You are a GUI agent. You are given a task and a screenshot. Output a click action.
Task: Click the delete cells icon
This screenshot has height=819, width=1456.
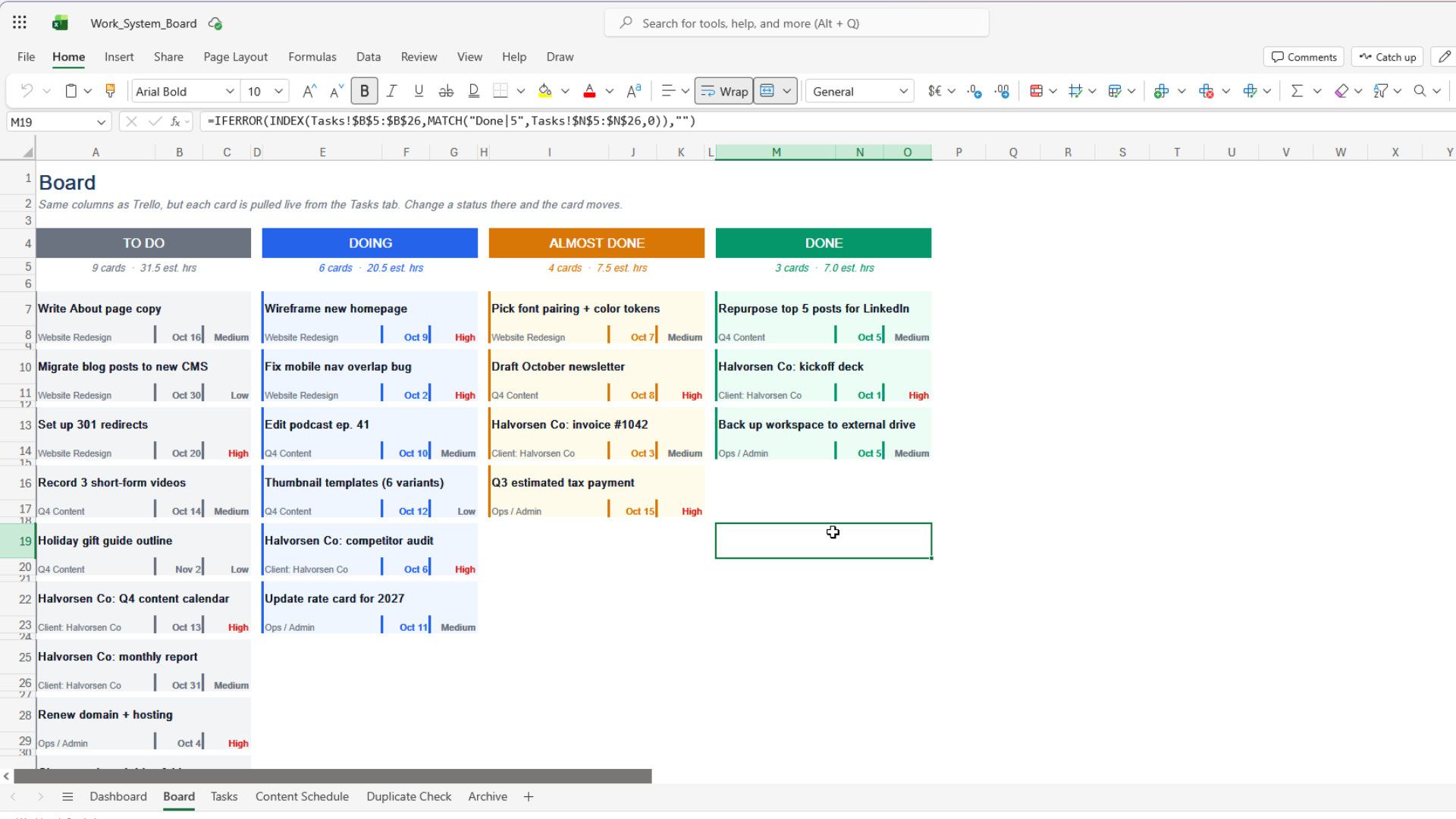1206,91
